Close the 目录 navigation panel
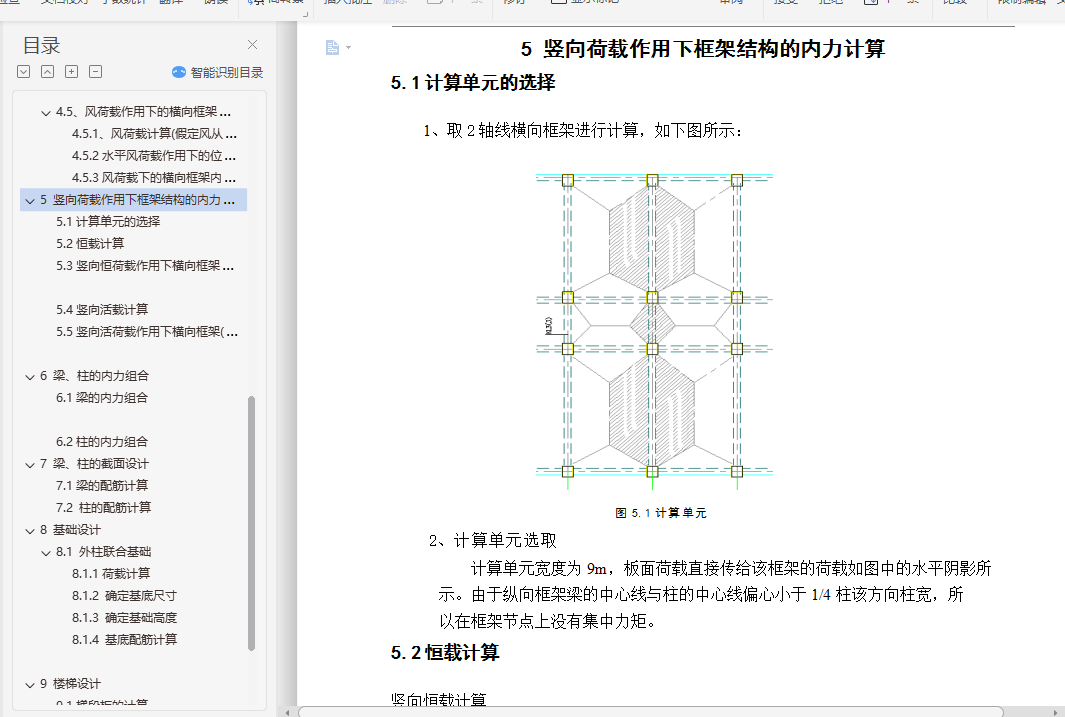Image resolution: width=1065 pixels, height=717 pixels. pos(252,45)
